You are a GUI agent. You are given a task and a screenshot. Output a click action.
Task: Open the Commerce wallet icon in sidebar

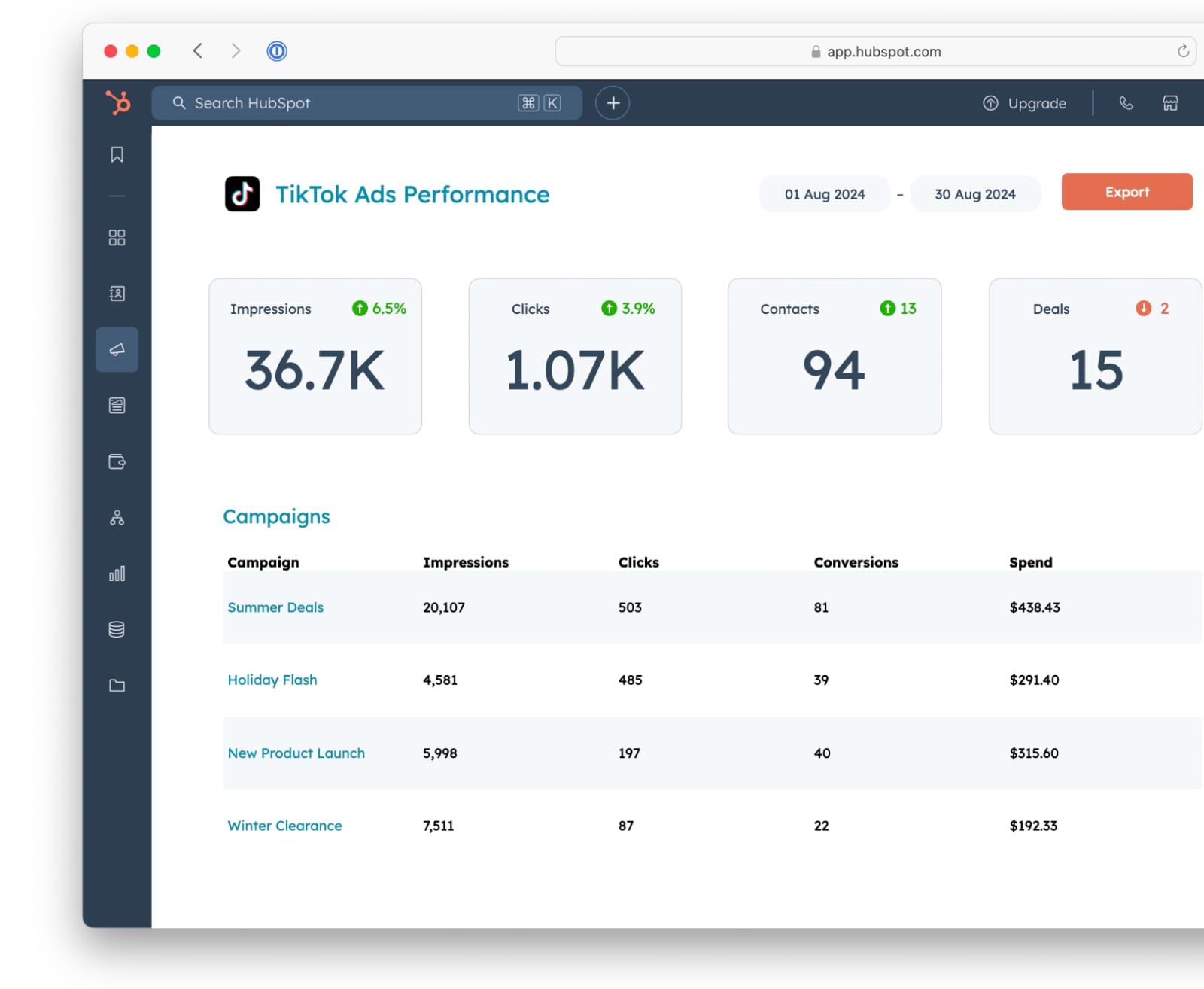117,461
